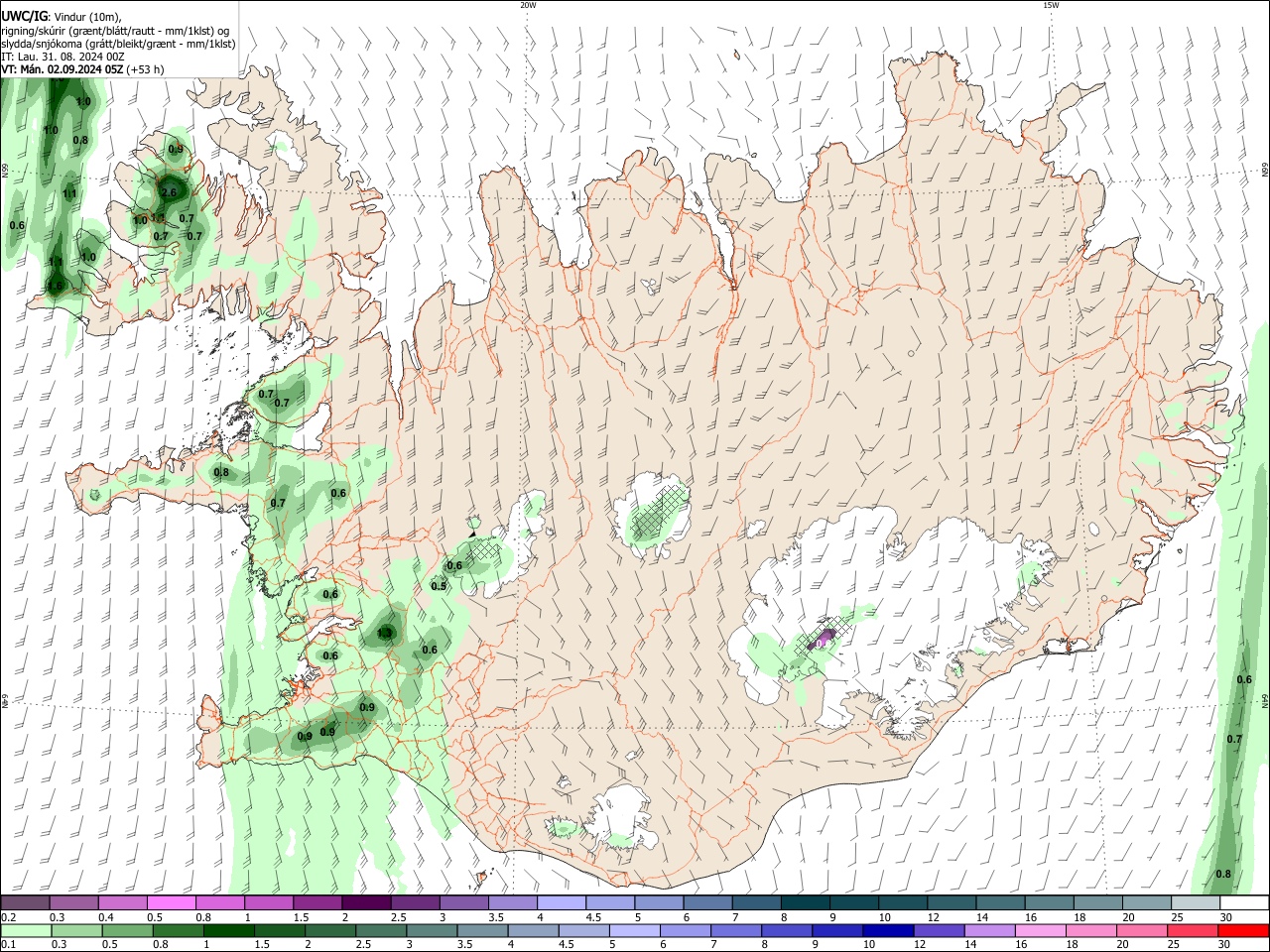Select the medium green swatch between 0.5 and 0.8

pyautogui.click(x=126, y=930)
